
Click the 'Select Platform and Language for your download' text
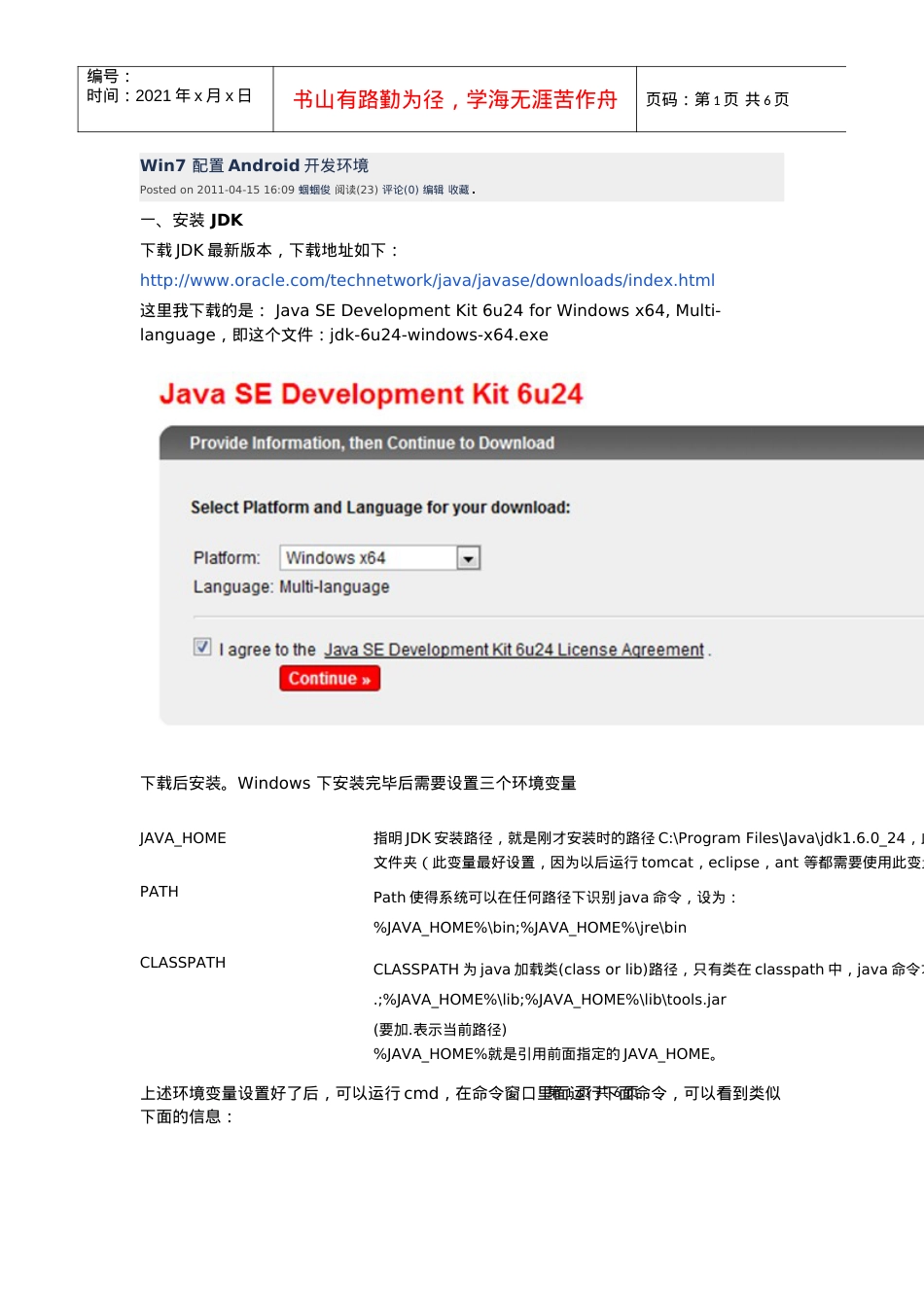click(x=380, y=508)
